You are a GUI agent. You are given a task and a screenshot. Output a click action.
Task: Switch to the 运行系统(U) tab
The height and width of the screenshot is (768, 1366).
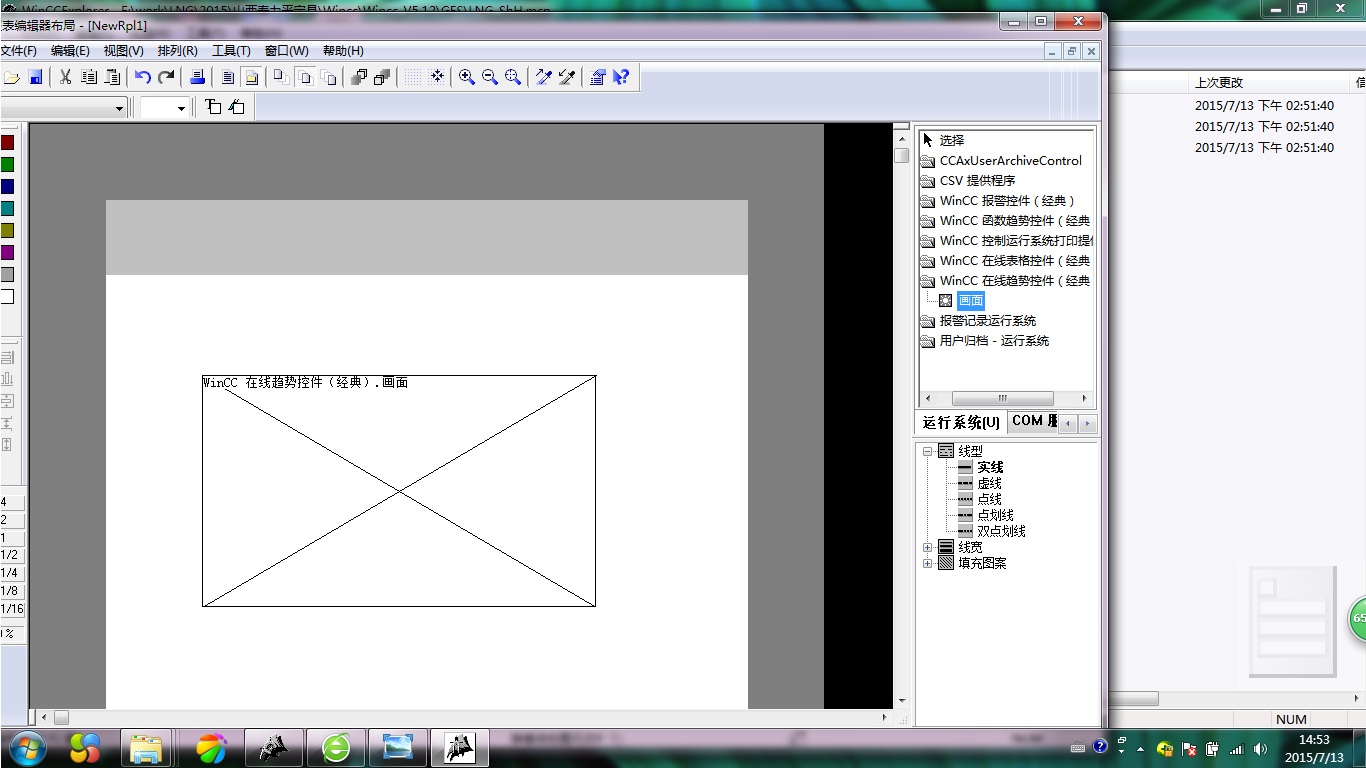960,422
